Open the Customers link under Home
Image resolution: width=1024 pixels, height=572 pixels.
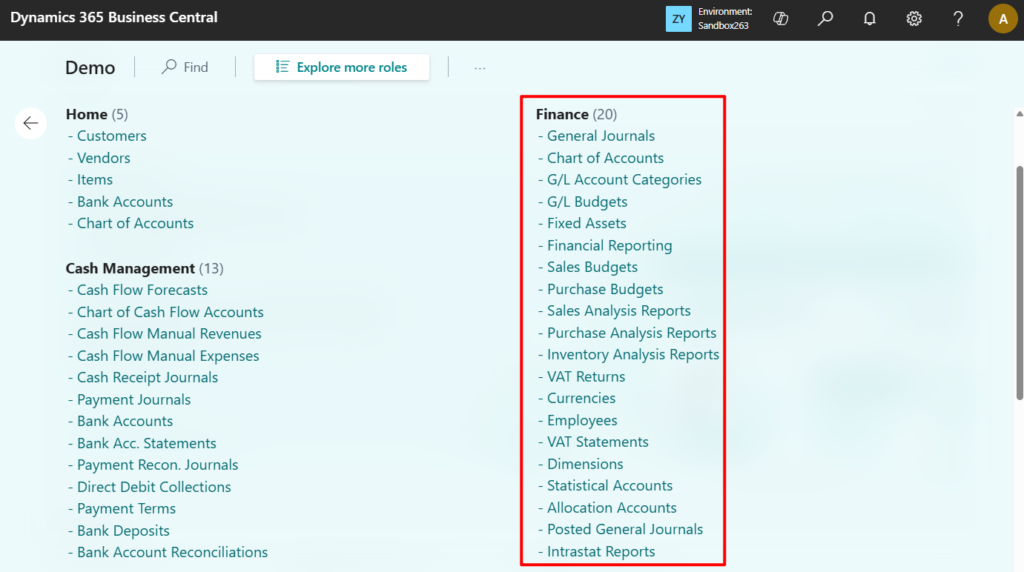point(111,136)
